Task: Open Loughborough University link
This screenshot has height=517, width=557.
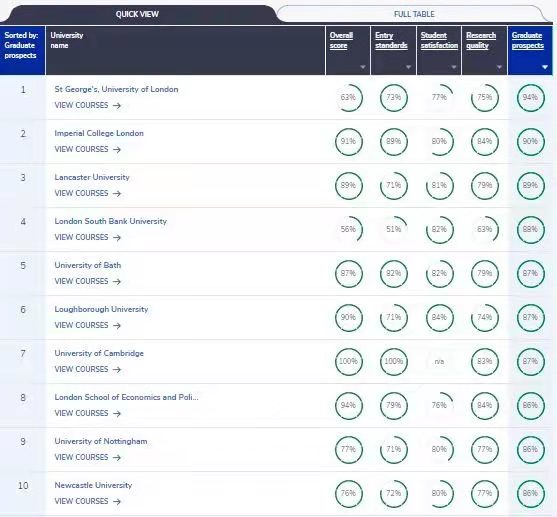Action: [101, 309]
